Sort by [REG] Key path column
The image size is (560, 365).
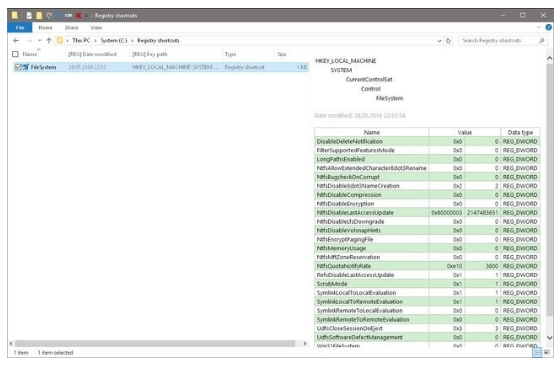(x=150, y=54)
